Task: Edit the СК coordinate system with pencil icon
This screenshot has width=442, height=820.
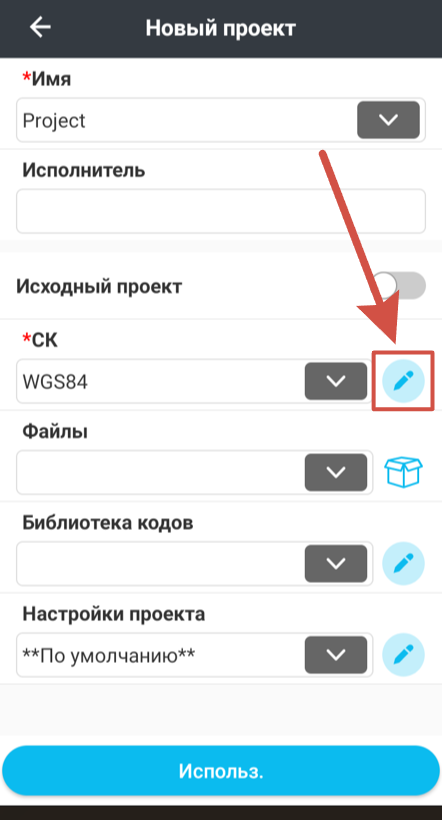Action: point(403,381)
